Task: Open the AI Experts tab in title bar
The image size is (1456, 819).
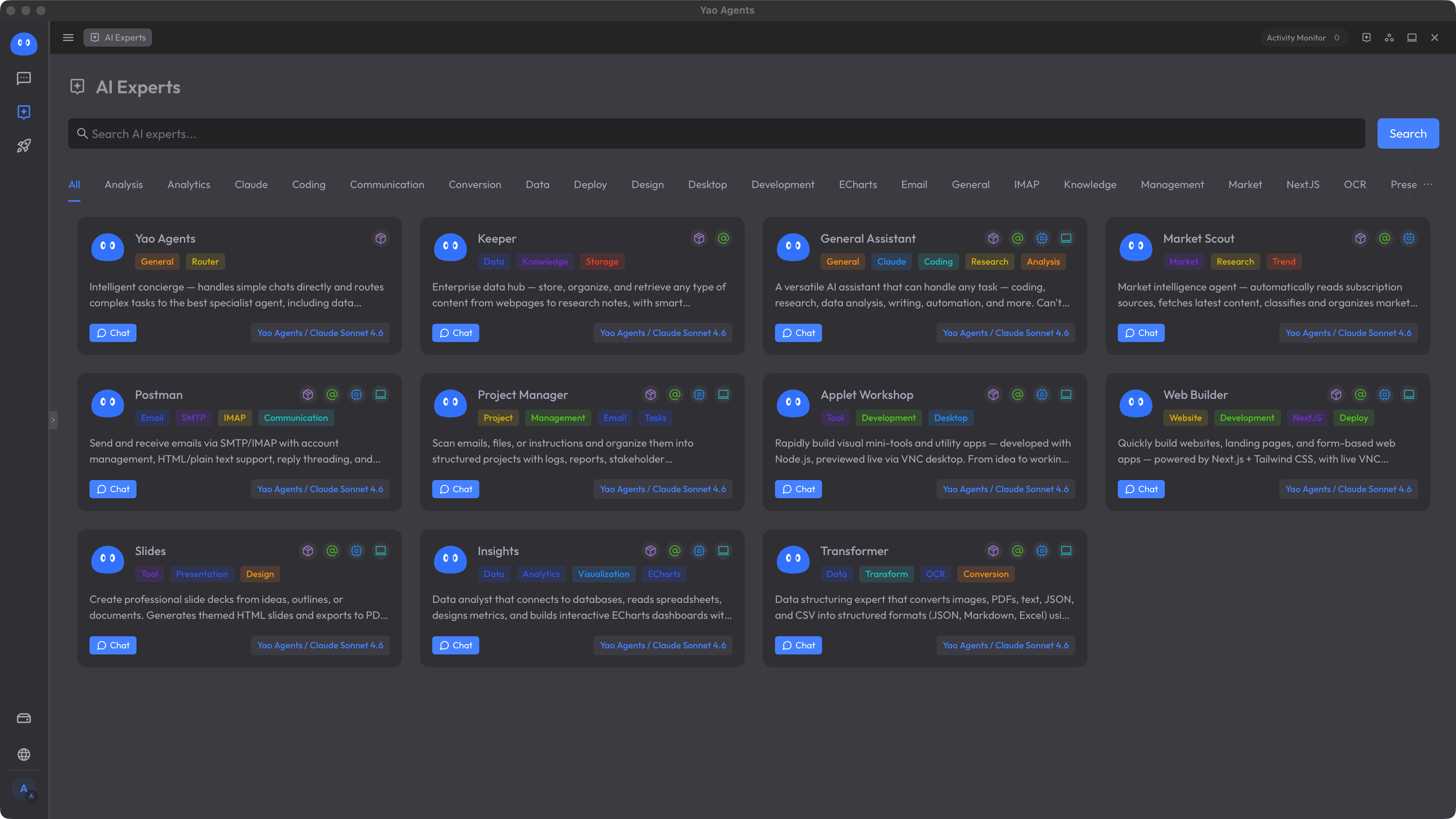Action: point(118,37)
